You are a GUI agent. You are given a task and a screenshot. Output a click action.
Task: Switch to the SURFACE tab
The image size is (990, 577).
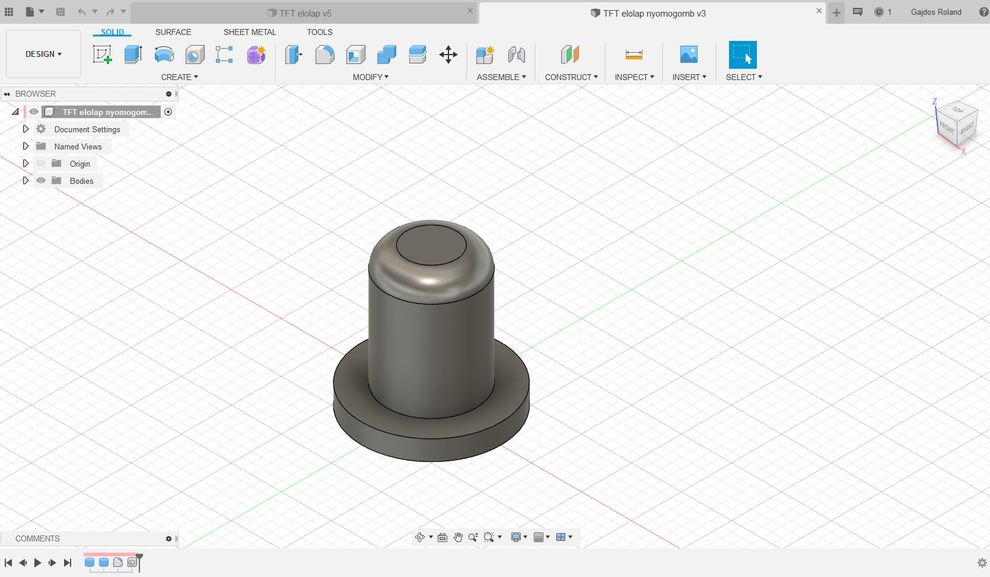click(173, 32)
